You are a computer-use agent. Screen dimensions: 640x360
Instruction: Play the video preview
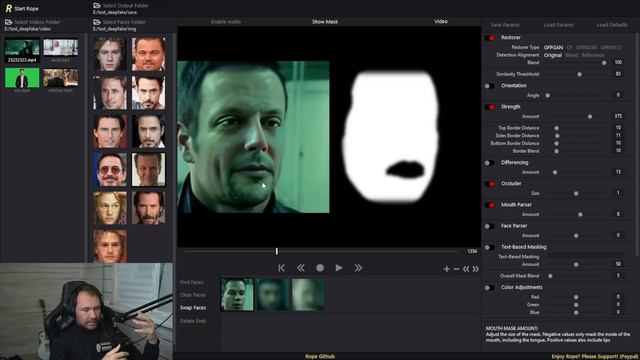[x=339, y=268]
